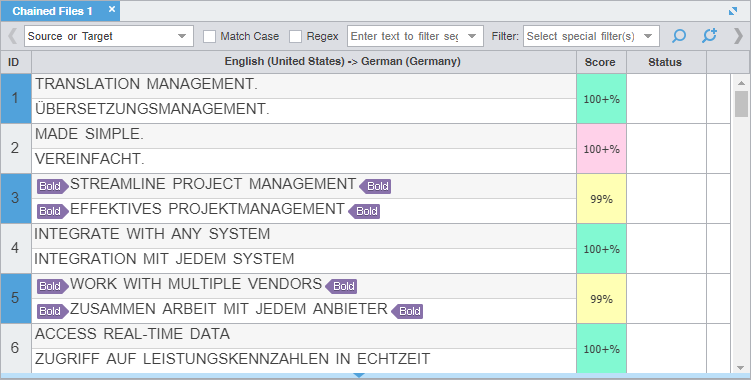Open the Source or Target dropdown
Screen dimensions: 751x380
109,36
